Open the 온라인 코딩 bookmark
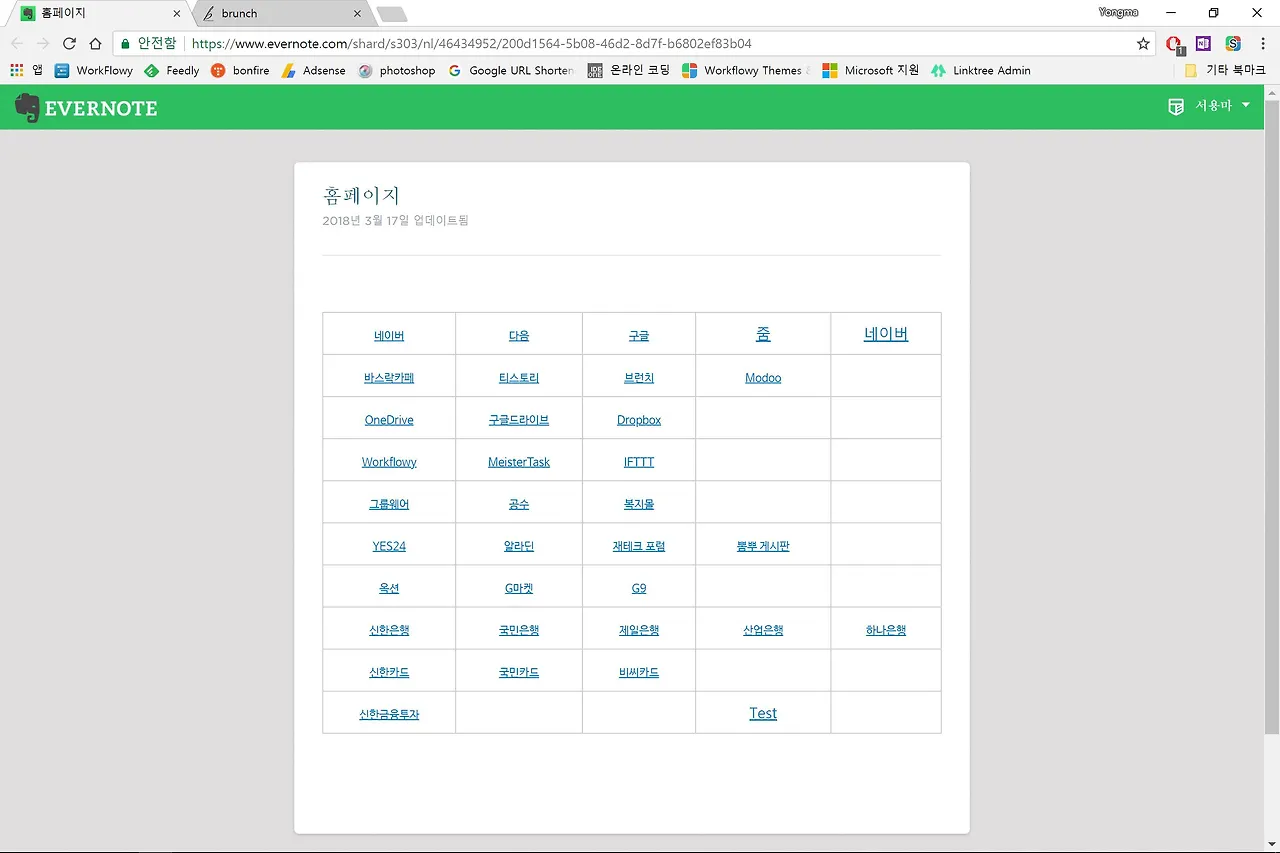 point(629,70)
